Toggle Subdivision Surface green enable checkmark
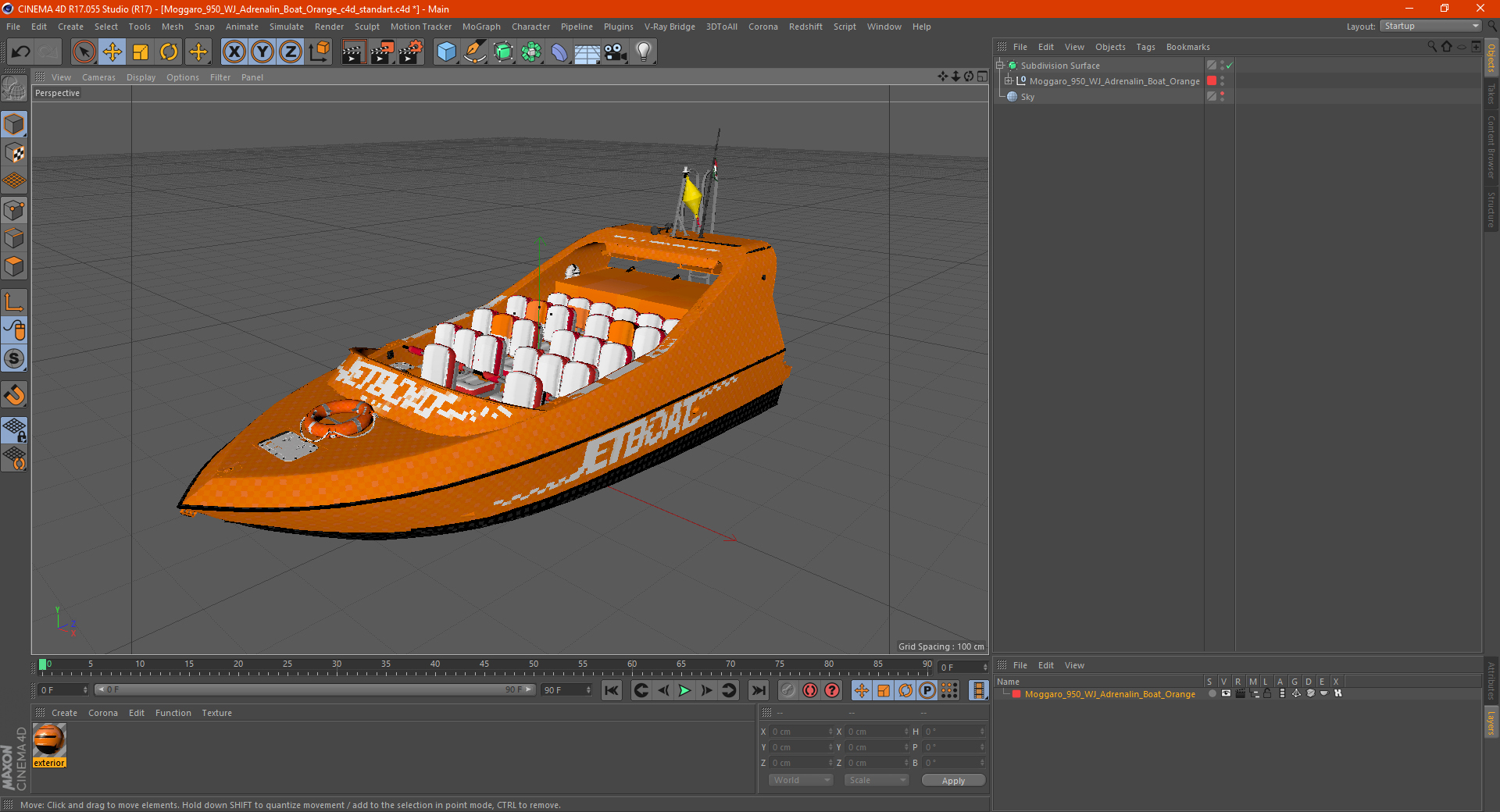The height and width of the screenshot is (812, 1500). click(1229, 66)
